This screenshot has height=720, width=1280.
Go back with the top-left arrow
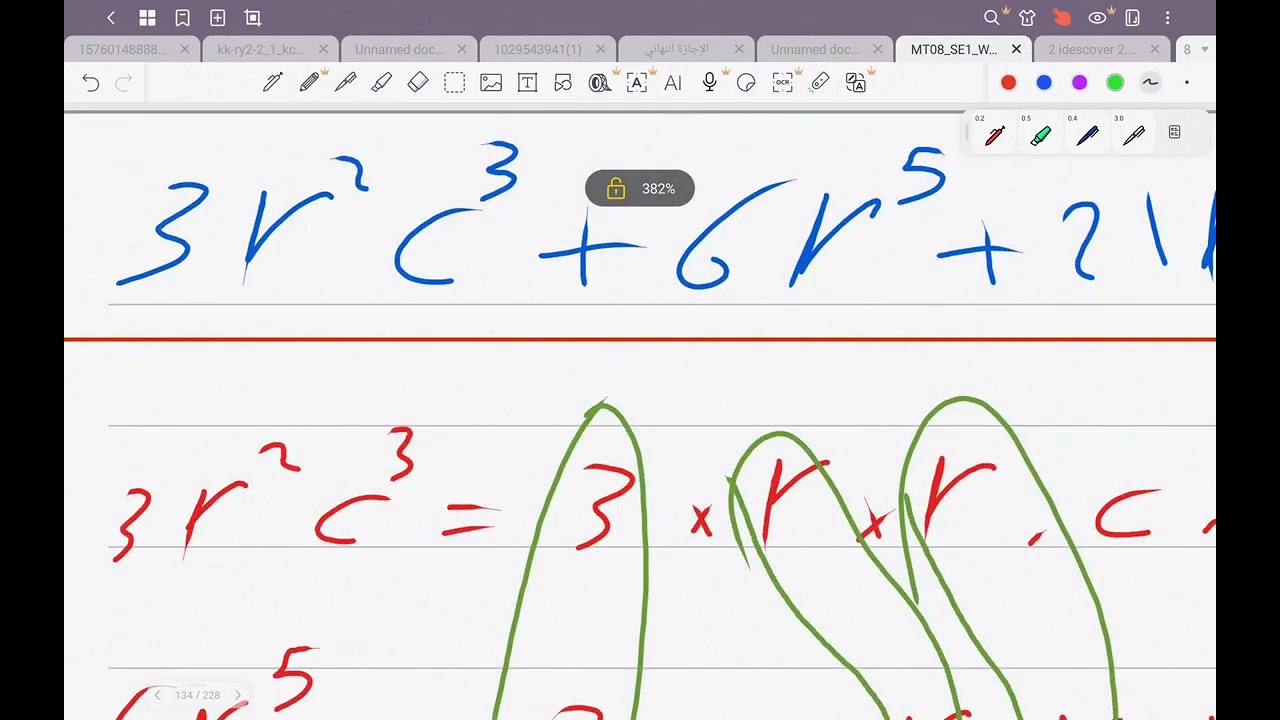[x=111, y=18]
